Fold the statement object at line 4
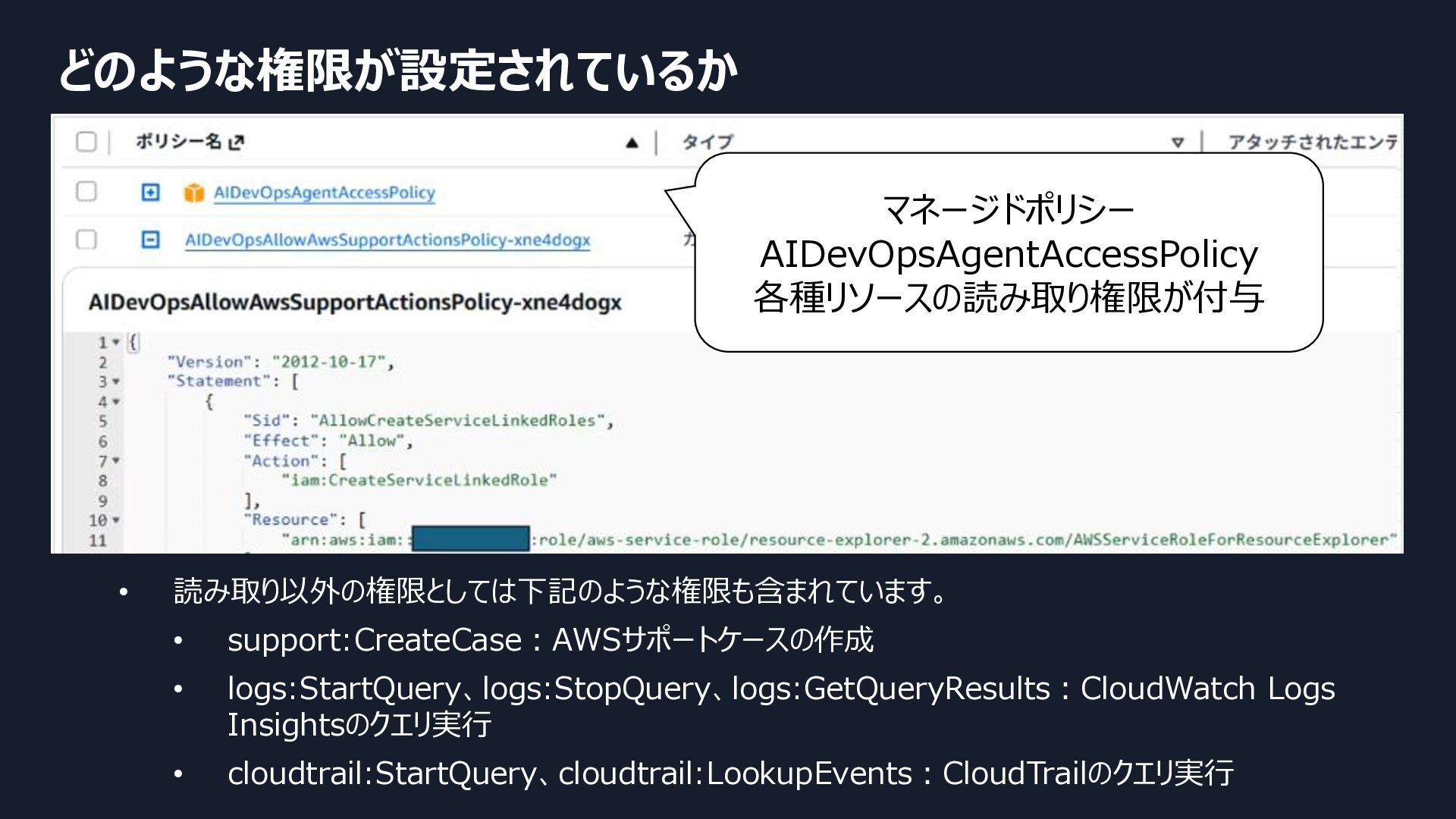Viewport: 1456px width, 819px height. tap(116, 401)
